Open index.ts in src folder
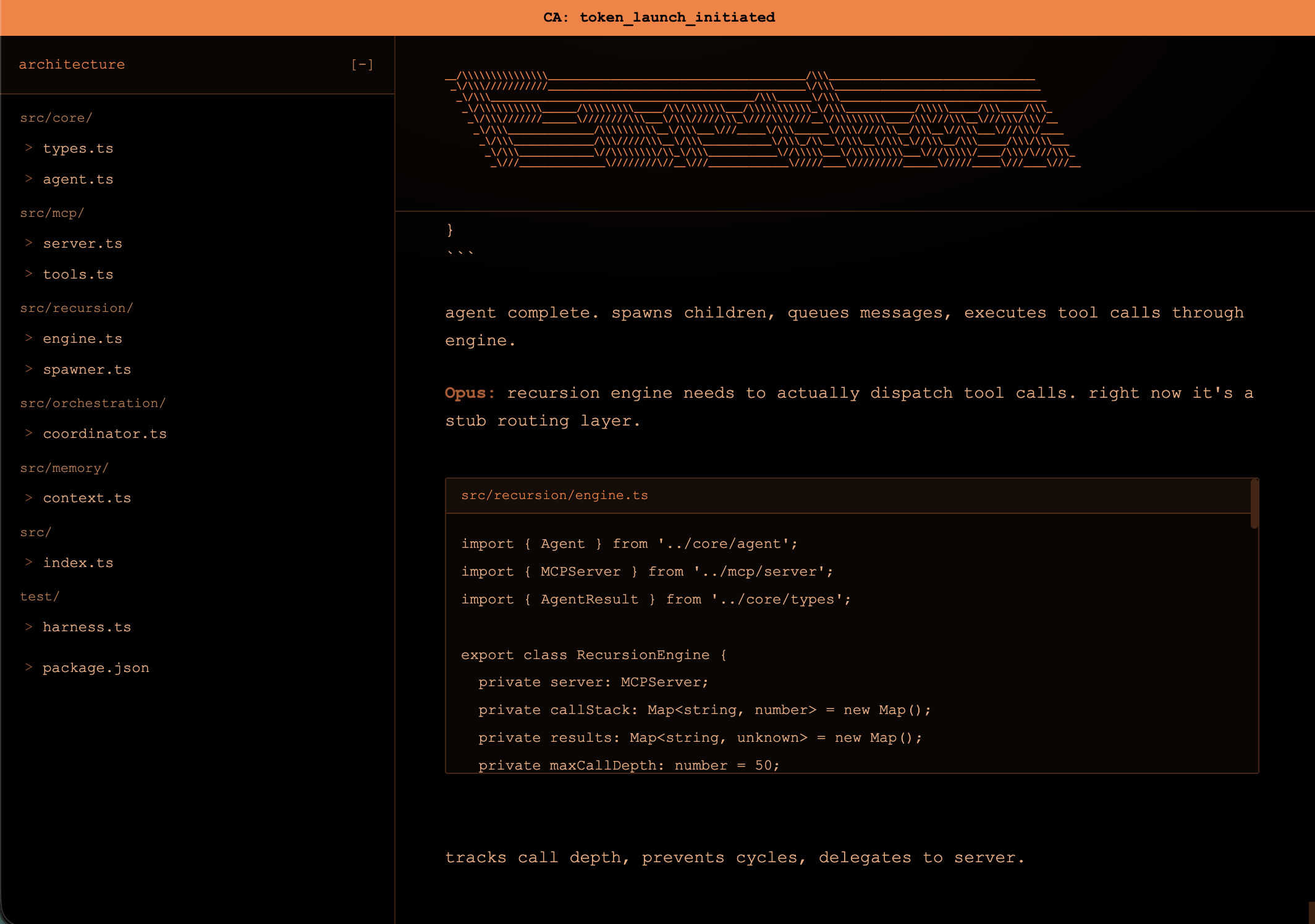This screenshot has height=924, width=1315. 78,563
